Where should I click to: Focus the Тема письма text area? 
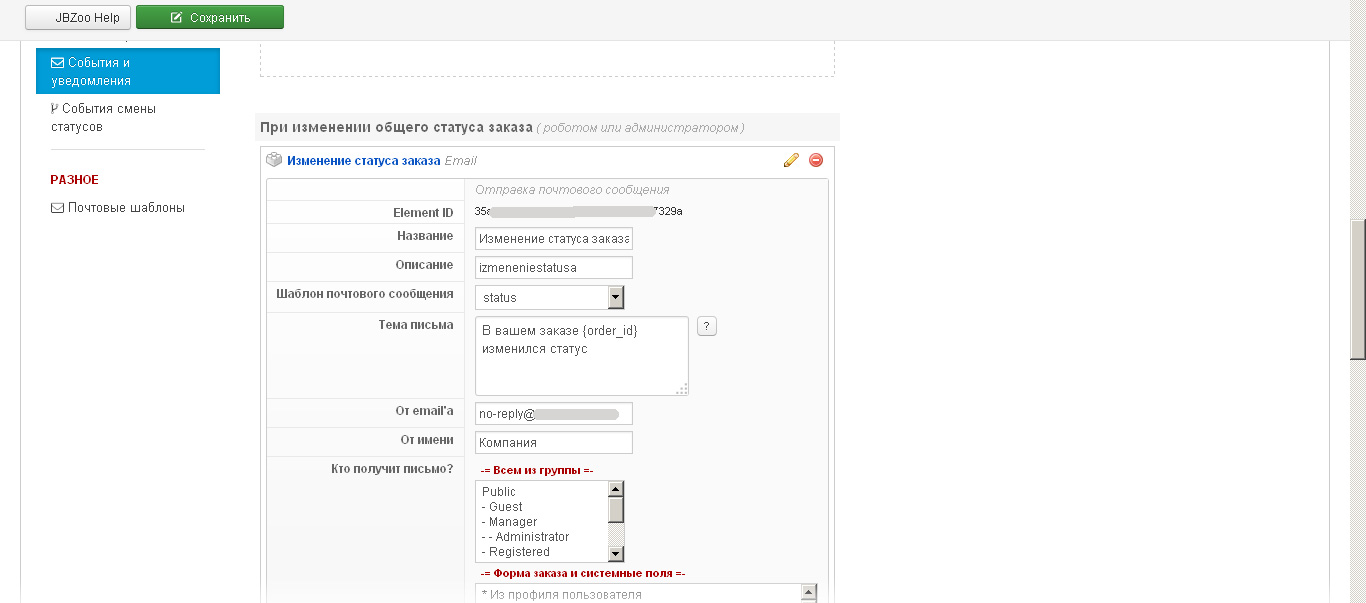(x=581, y=356)
